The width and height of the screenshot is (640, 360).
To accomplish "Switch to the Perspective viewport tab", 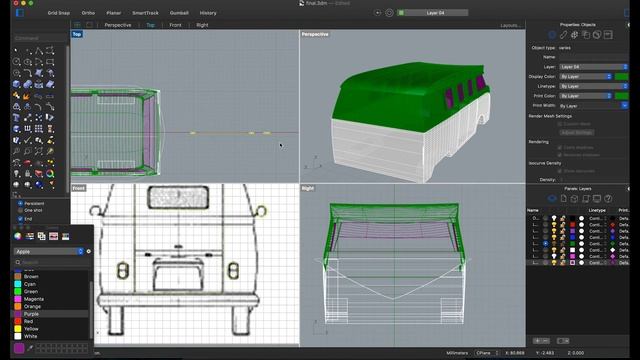I will pos(118,25).
